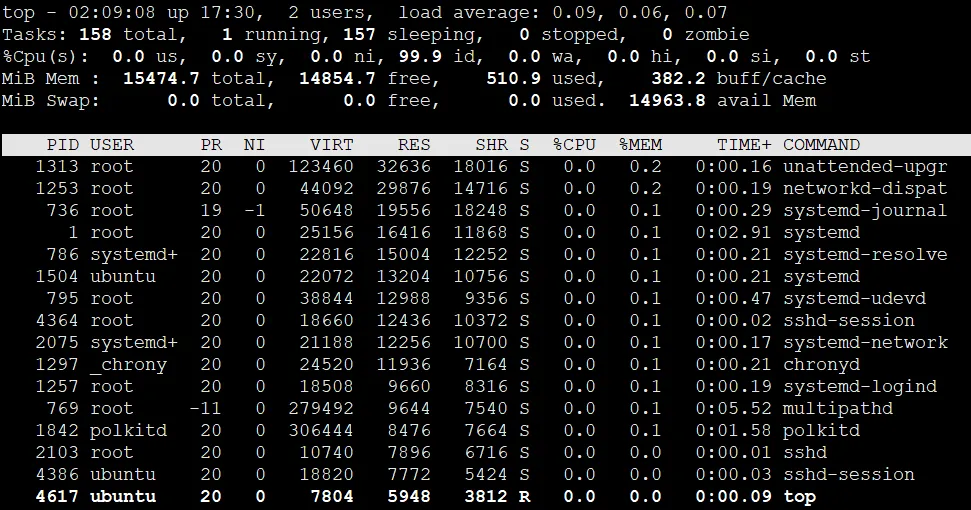Click the -11 priority of multipathd
The height and width of the screenshot is (510, 971).
coord(206,409)
